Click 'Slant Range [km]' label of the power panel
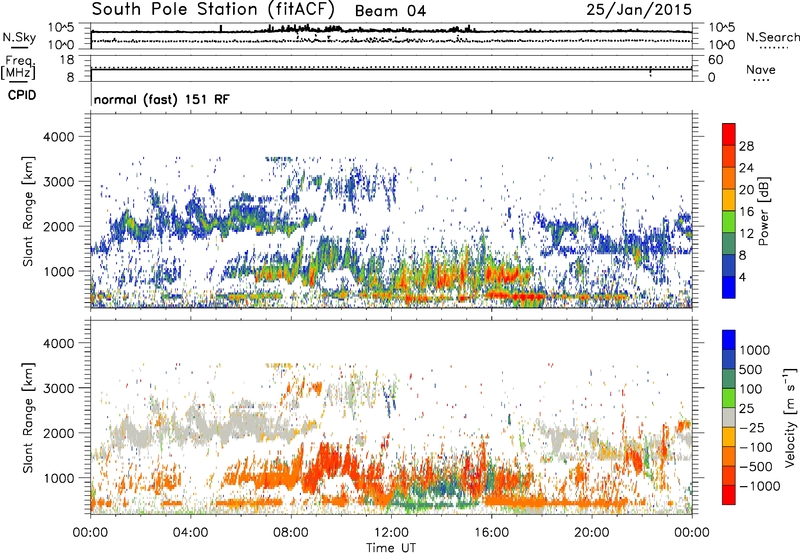This screenshot has width=800, height=554. [x=28, y=211]
